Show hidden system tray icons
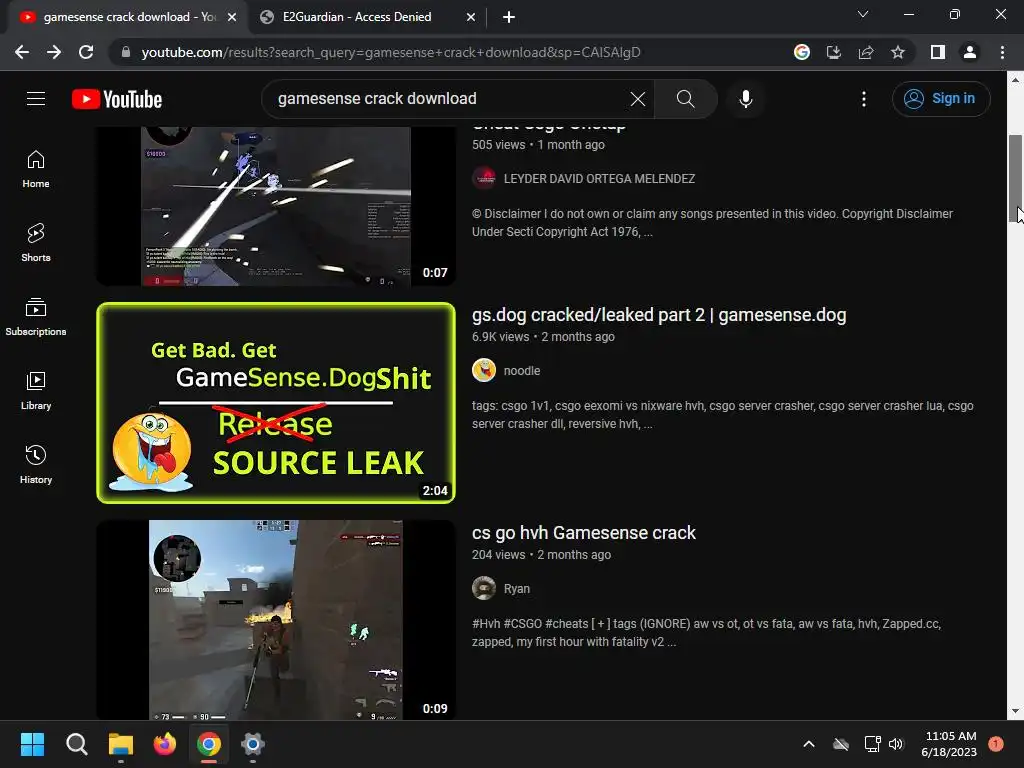The width and height of the screenshot is (1024, 768). click(x=808, y=744)
